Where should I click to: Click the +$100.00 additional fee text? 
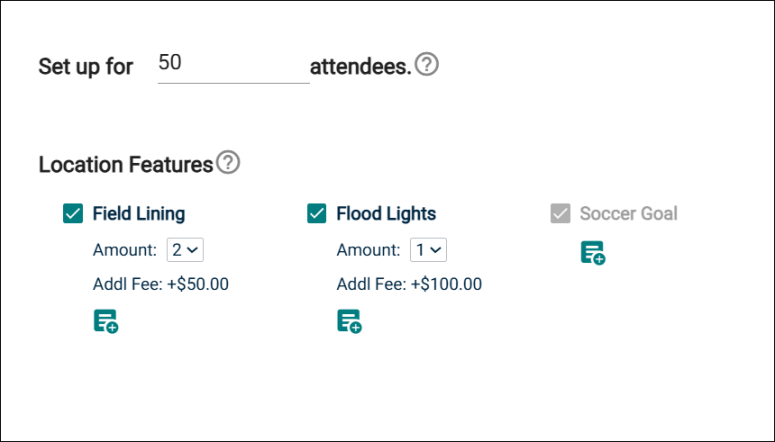tap(446, 284)
